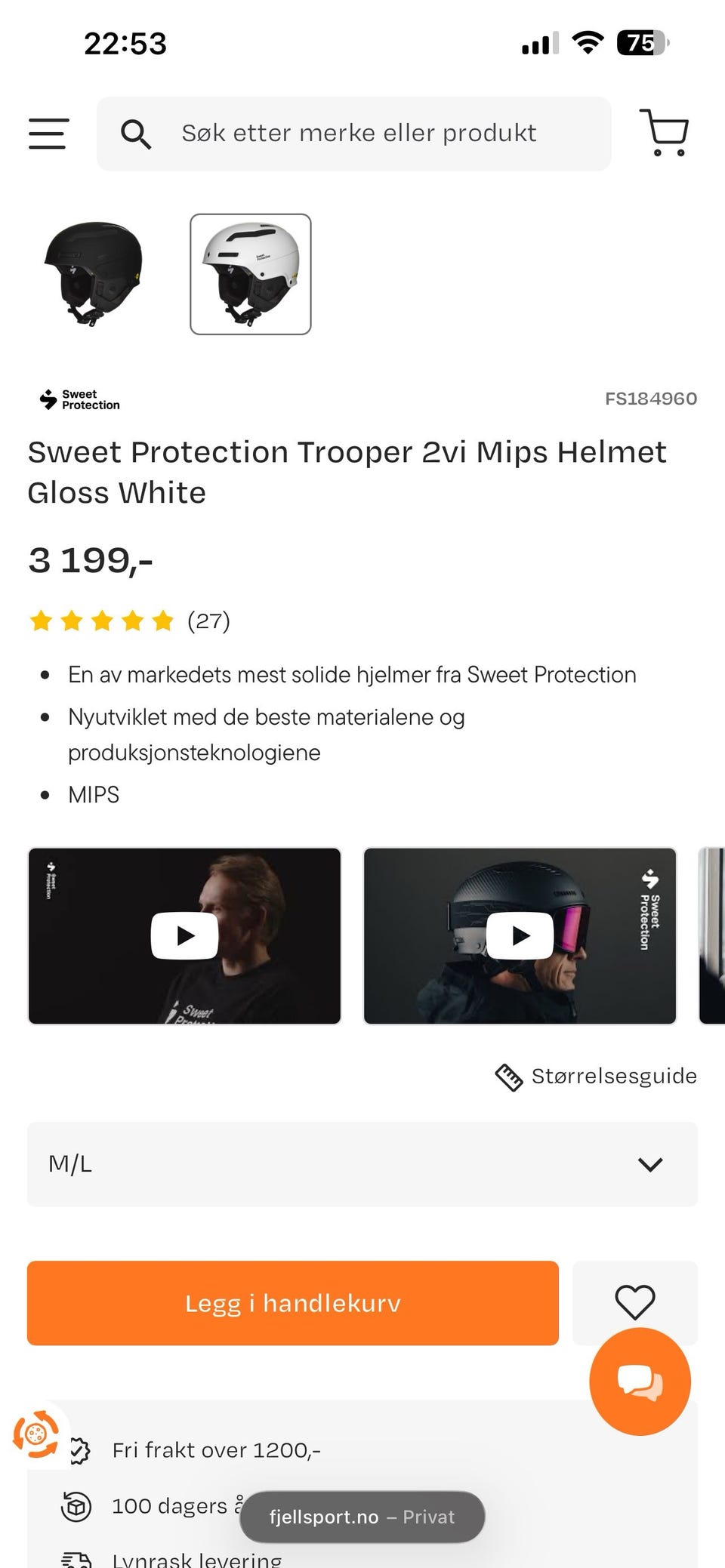Open the hamburger menu
Image resolution: width=725 pixels, height=1568 pixels.
pyautogui.click(x=49, y=134)
